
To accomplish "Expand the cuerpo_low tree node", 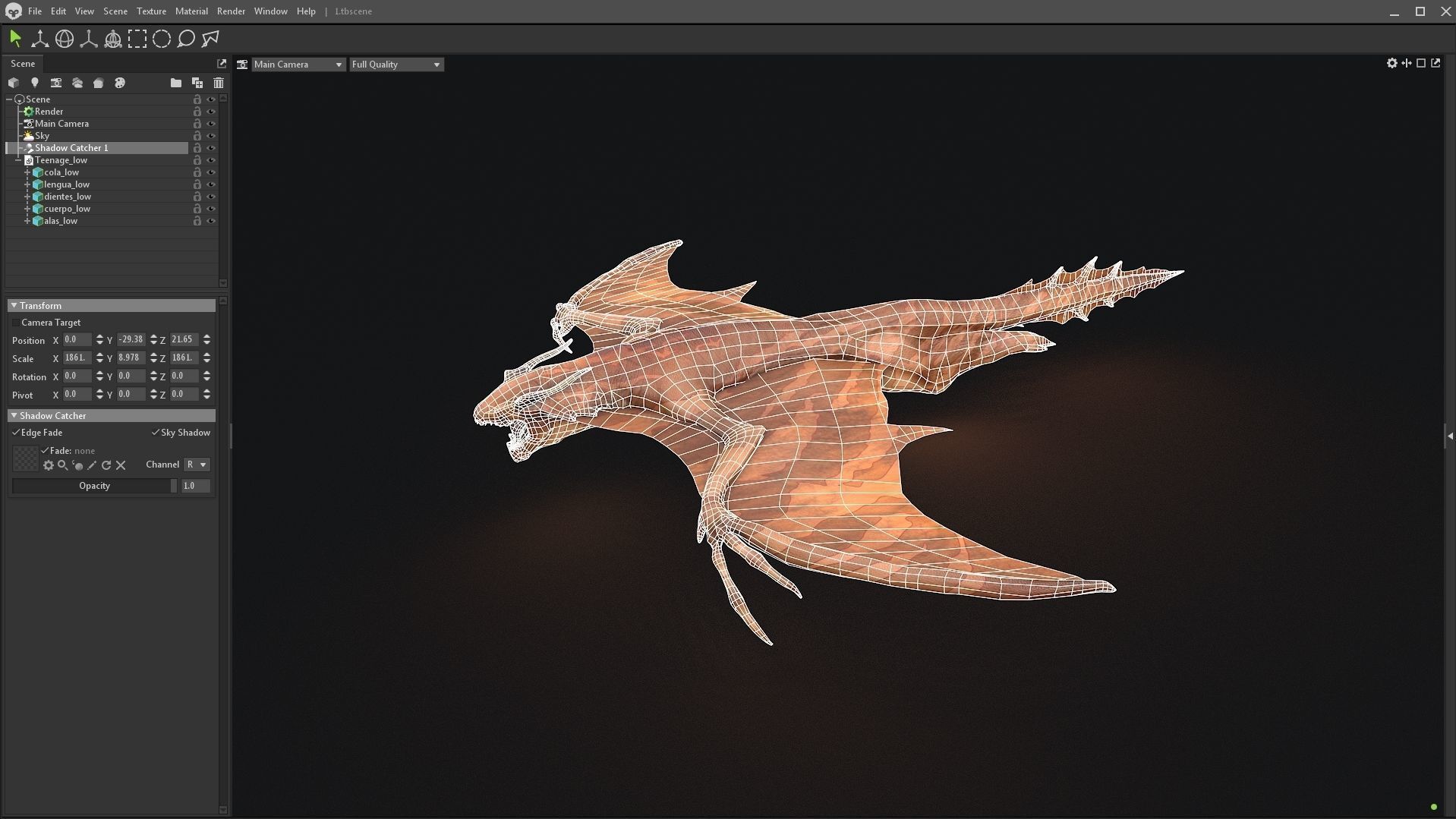I will [27, 209].
